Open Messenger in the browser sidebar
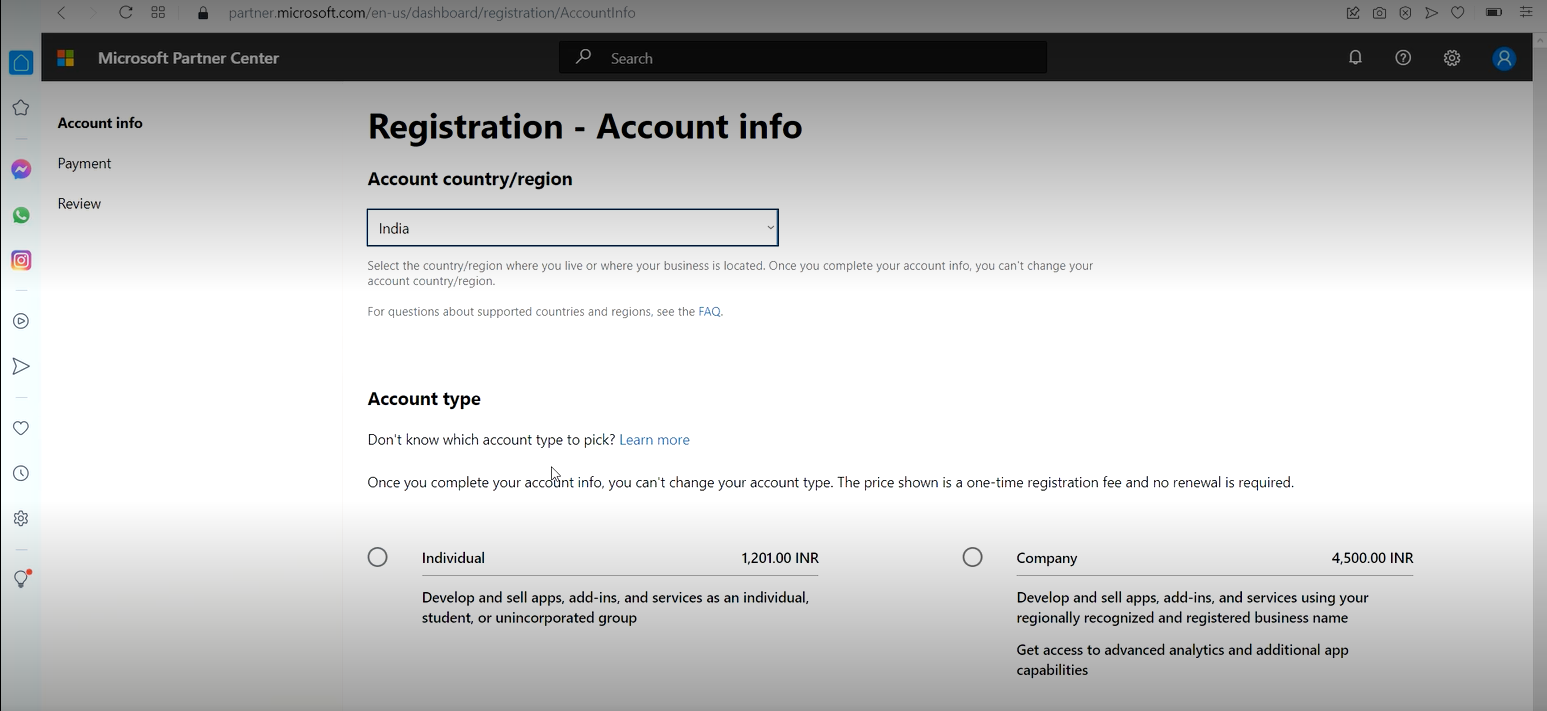 click(21, 170)
